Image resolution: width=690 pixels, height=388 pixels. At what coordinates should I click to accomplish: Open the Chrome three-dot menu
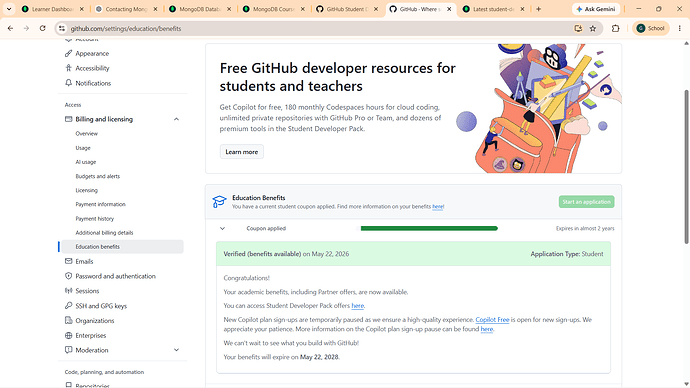679,28
